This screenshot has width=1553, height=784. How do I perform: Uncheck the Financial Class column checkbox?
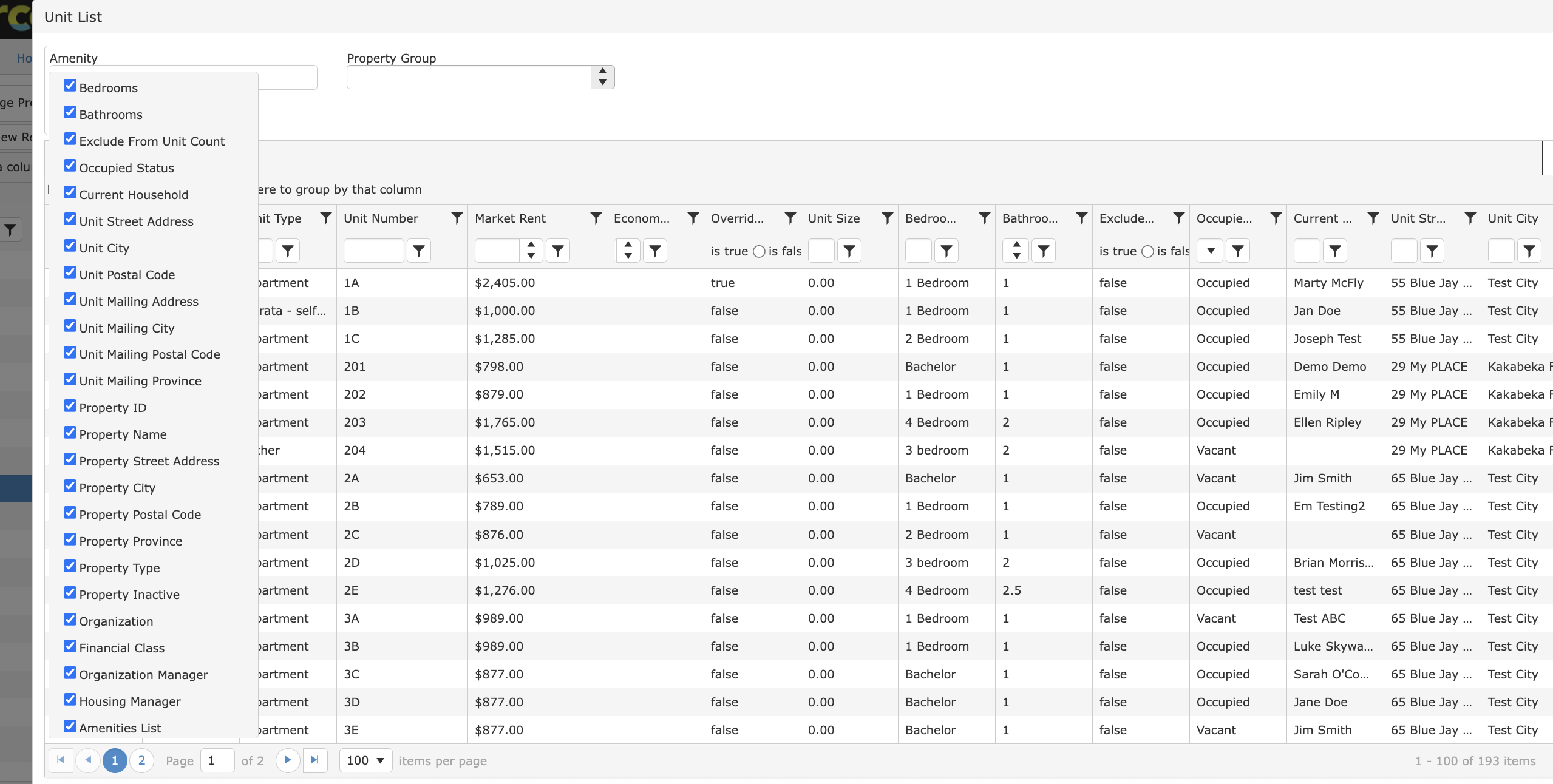[70, 646]
